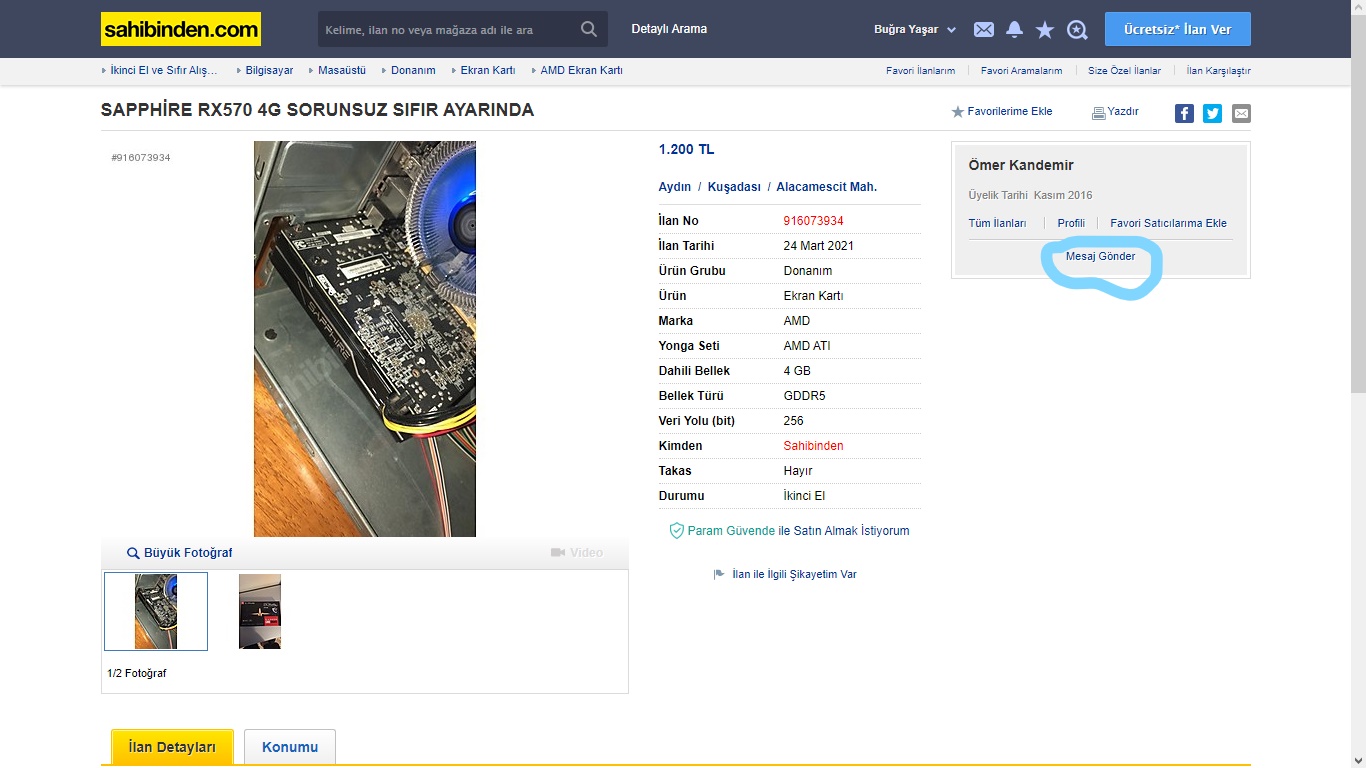Image resolution: width=1366 pixels, height=768 pixels.
Task: Click the saved searches magnifier-star icon
Action: (x=1077, y=30)
